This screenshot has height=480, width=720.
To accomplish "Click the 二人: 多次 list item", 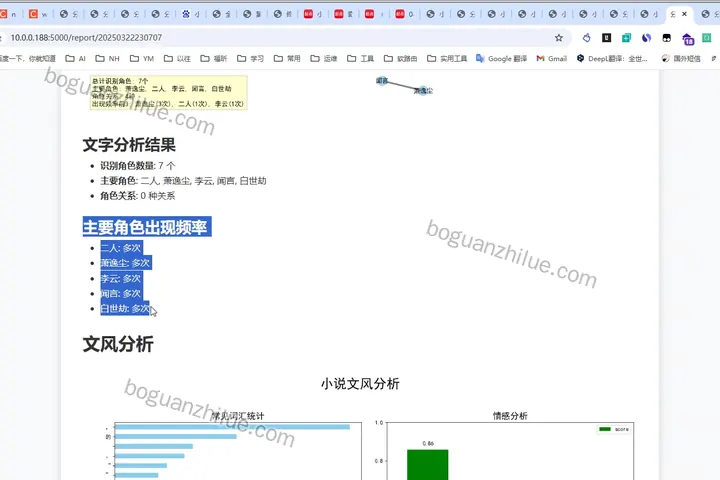I will pyautogui.click(x=121, y=248).
